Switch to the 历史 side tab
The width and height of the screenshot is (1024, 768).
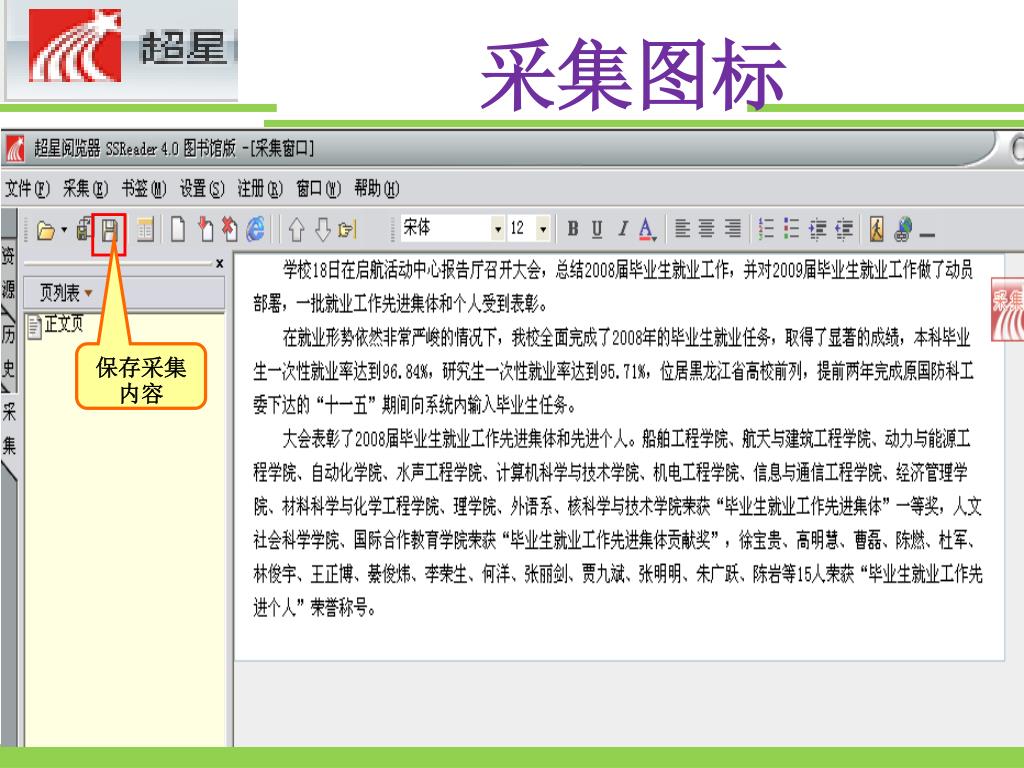point(8,351)
